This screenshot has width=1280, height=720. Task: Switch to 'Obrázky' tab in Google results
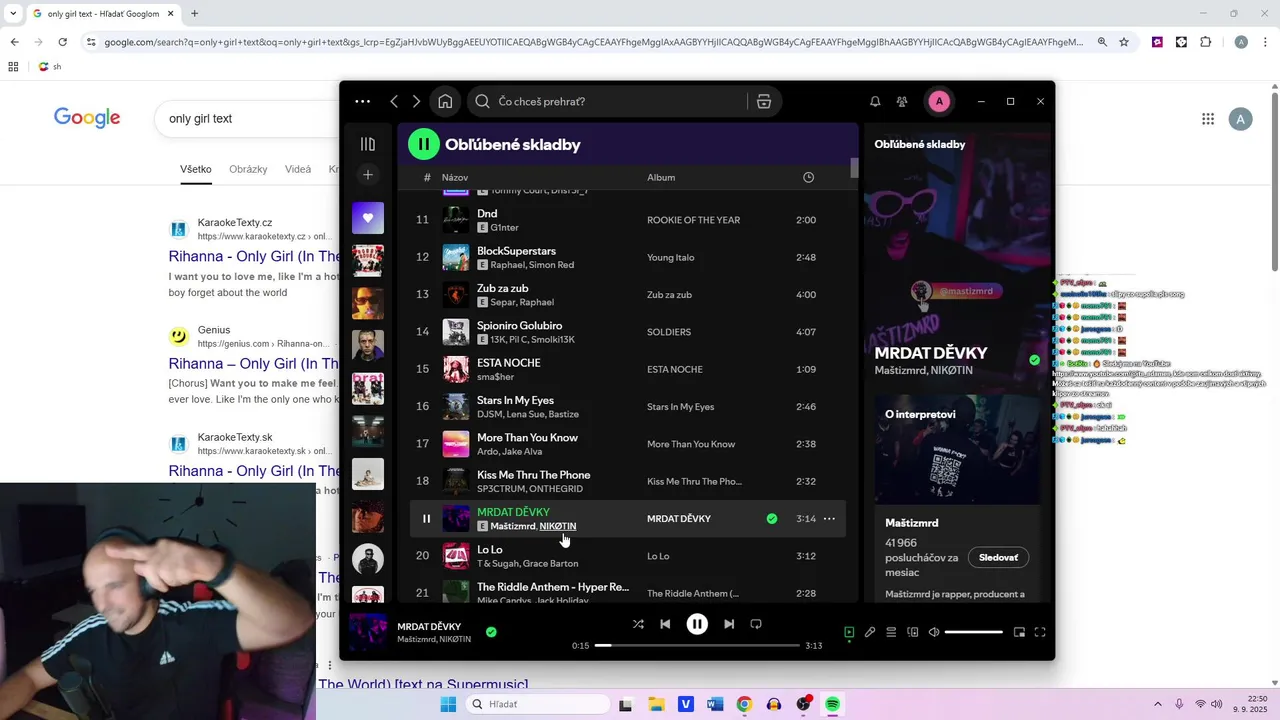248,169
